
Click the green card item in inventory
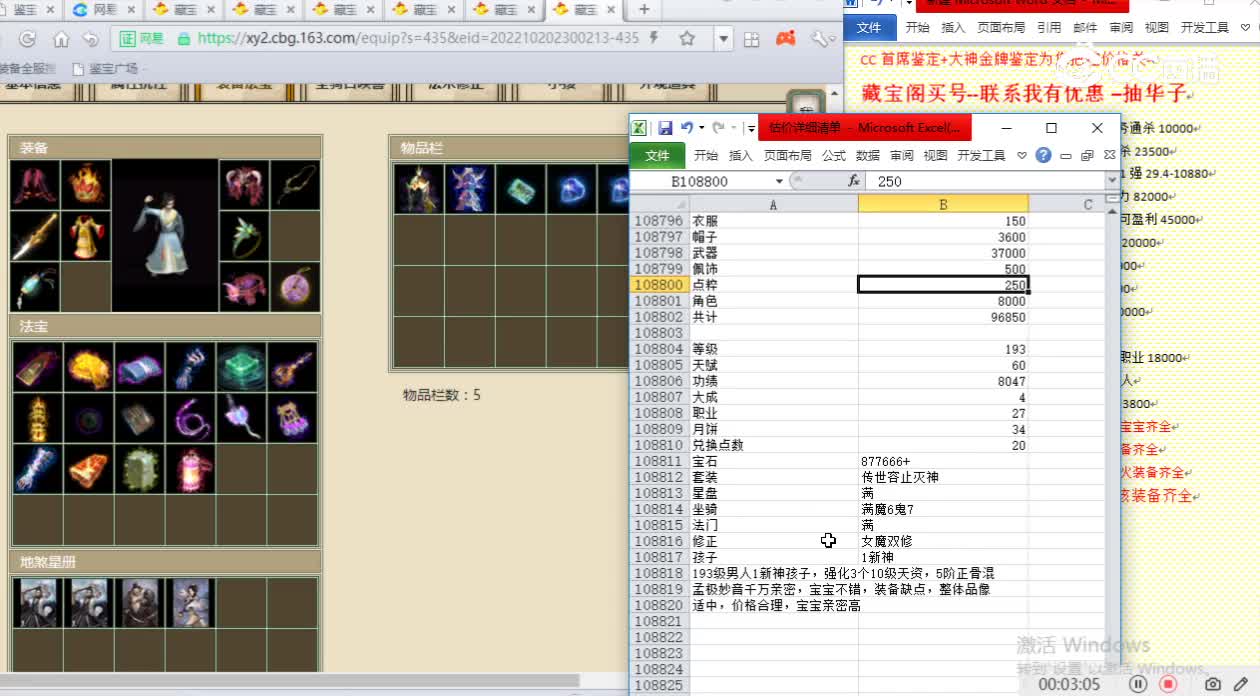click(520, 189)
